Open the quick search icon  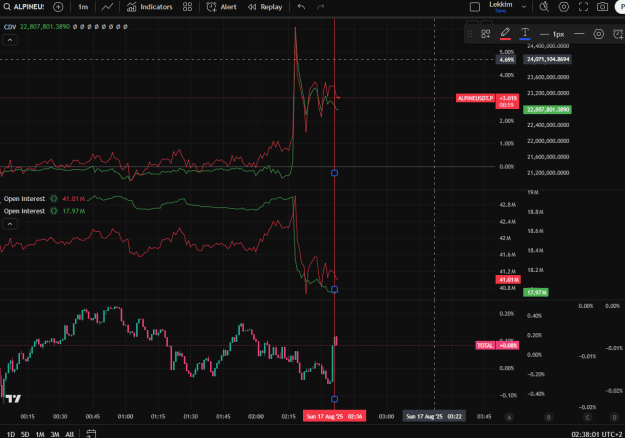coord(544,7)
